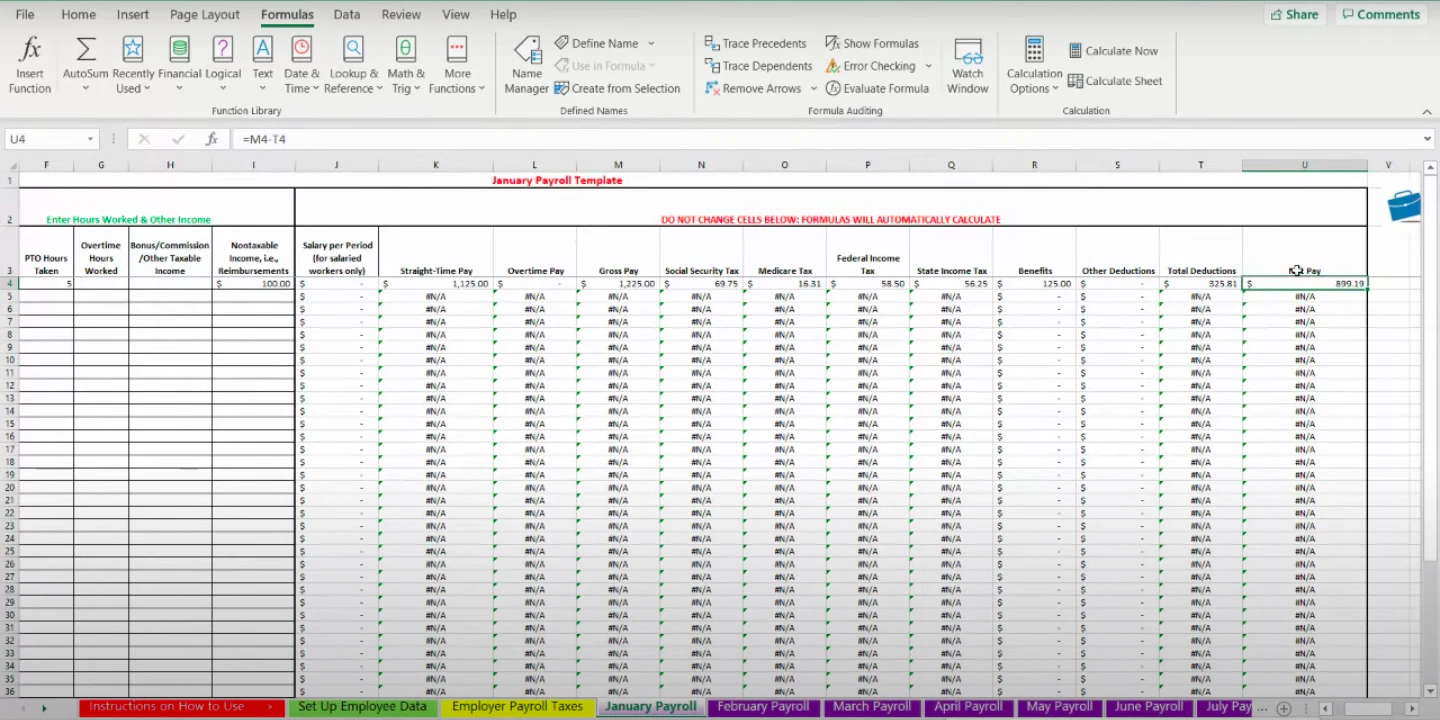
Task: Switch to the Insert tab
Action: (x=133, y=14)
